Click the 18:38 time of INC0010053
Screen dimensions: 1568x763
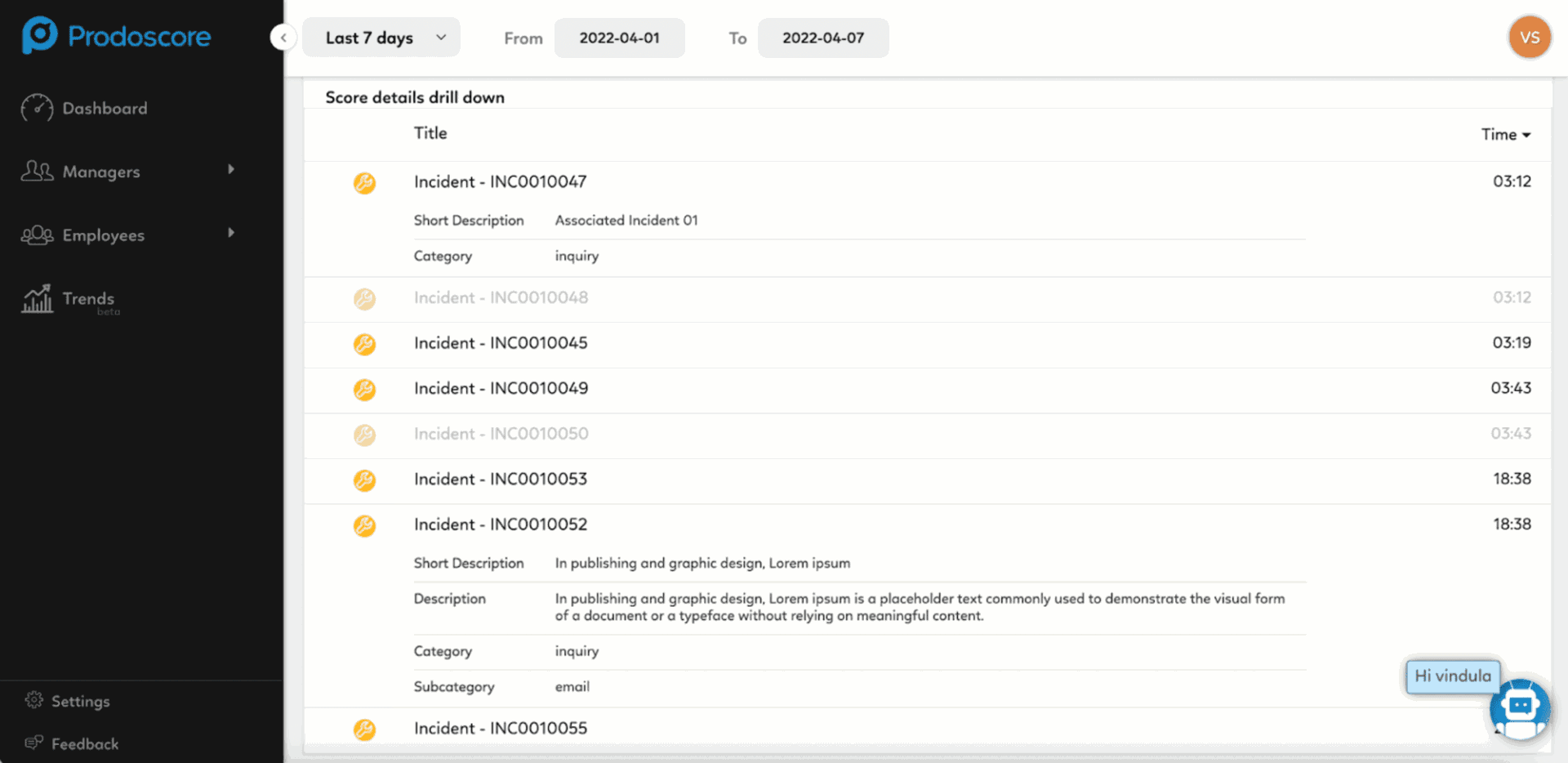click(x=1512, y=480)
